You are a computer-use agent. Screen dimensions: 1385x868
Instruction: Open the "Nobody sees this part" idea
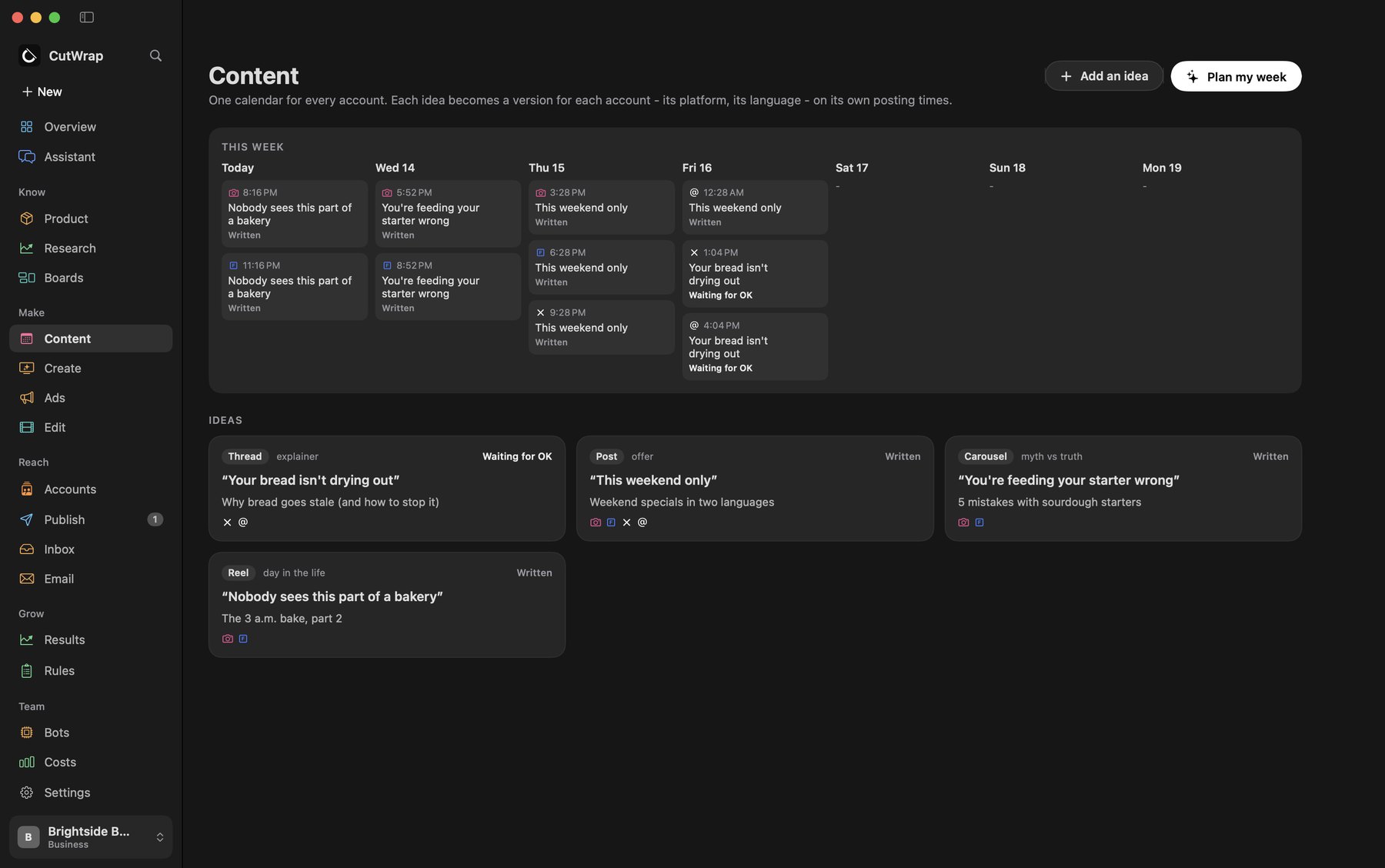point(387,605)
